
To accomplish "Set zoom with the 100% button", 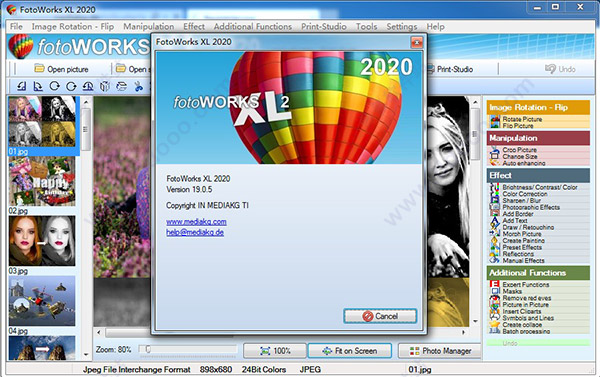I will coord(275,351).
